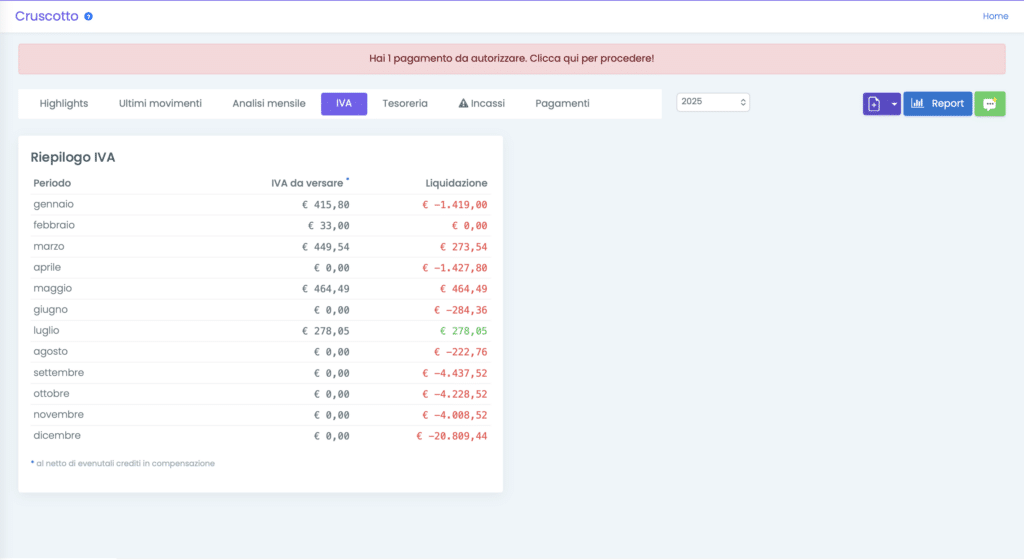Open the 2025 year selector
The width and height of the screenshot is (1024, 560).
[713, 102]
